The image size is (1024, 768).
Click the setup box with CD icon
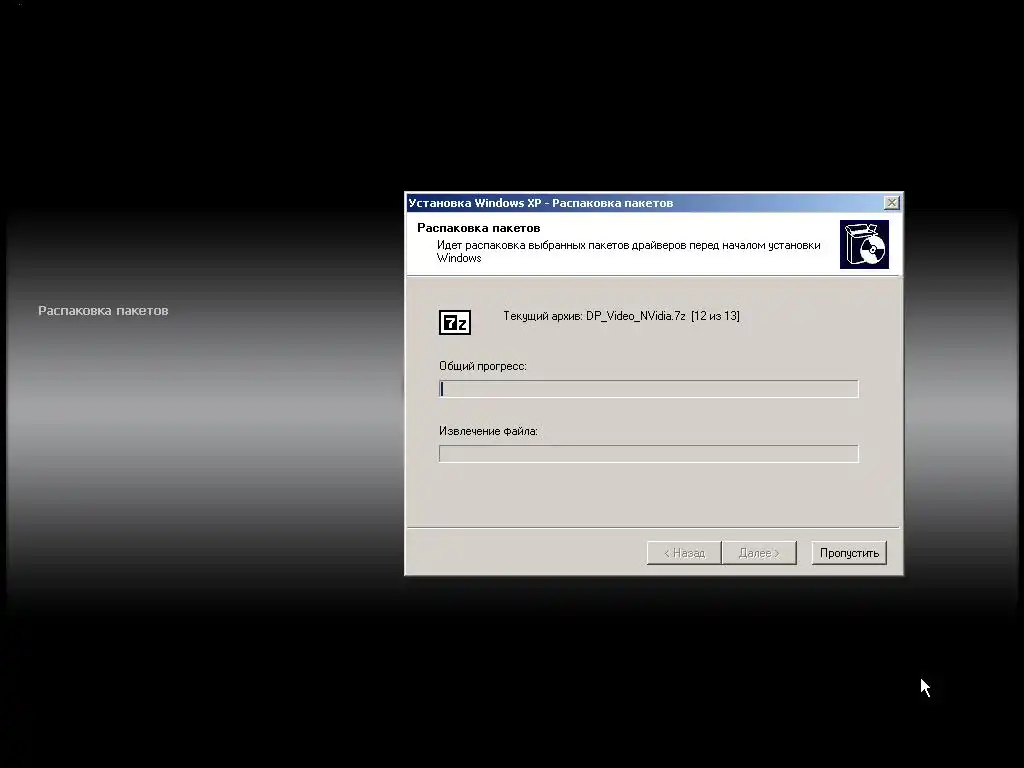[864, 244]
